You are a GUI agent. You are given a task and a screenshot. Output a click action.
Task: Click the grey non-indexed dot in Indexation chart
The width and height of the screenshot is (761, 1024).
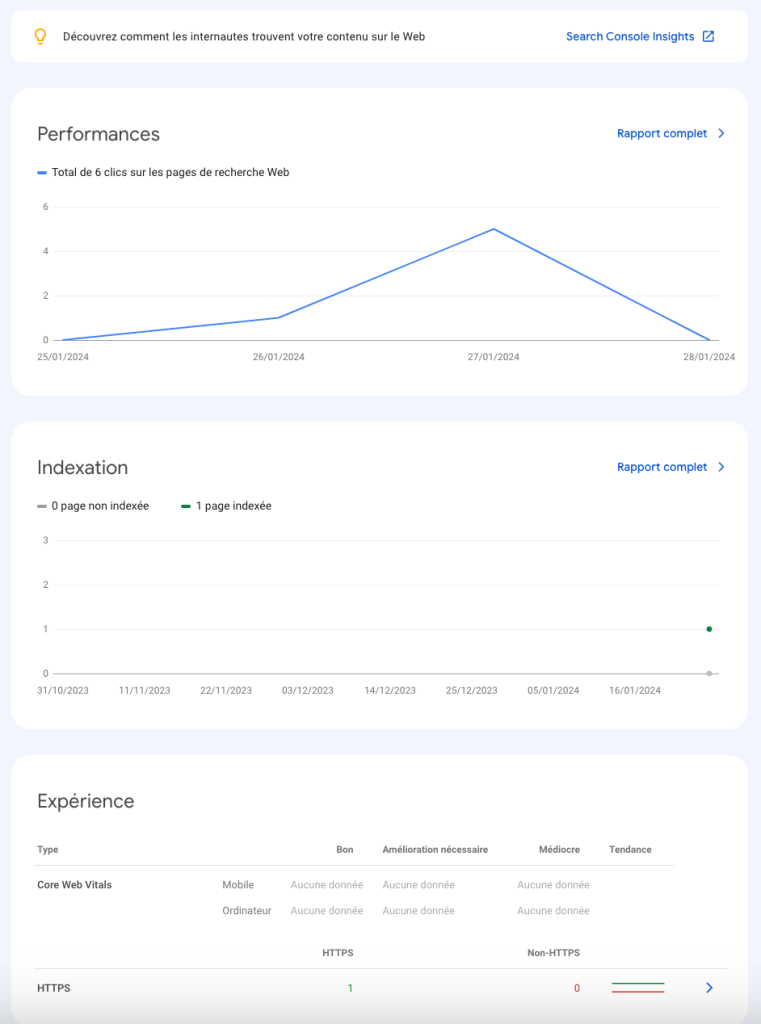[x=709, y=673]
